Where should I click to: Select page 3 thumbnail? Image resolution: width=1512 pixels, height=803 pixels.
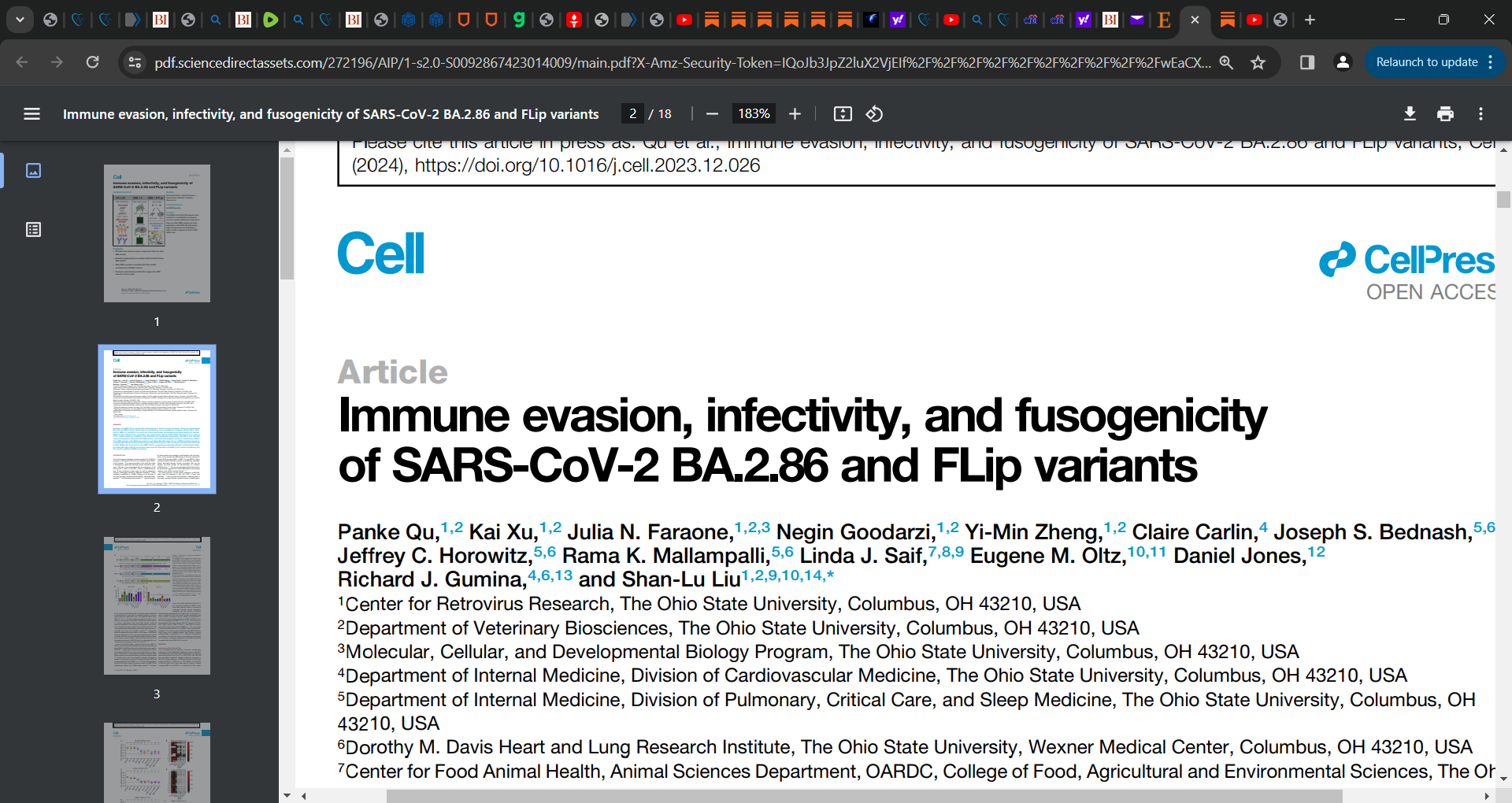(x=157, y=605)
